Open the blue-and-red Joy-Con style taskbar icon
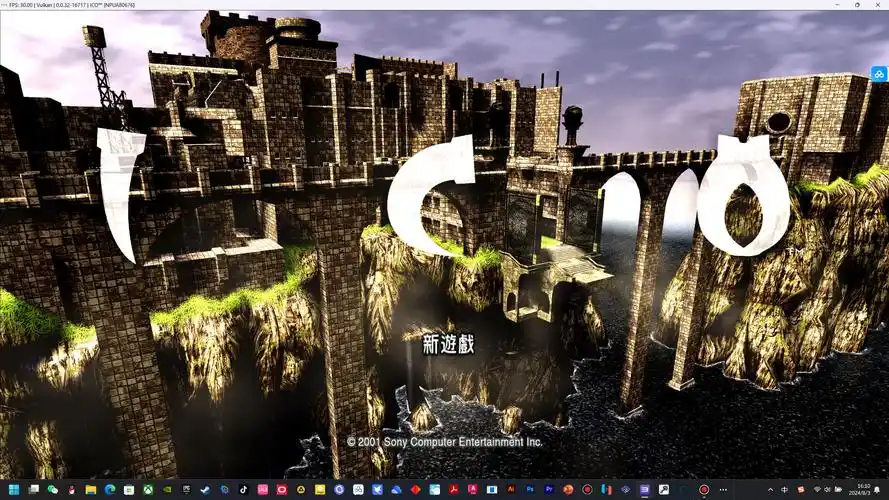Image resolution: width=889 pixels, height=500 pixels. pos(607,489)
